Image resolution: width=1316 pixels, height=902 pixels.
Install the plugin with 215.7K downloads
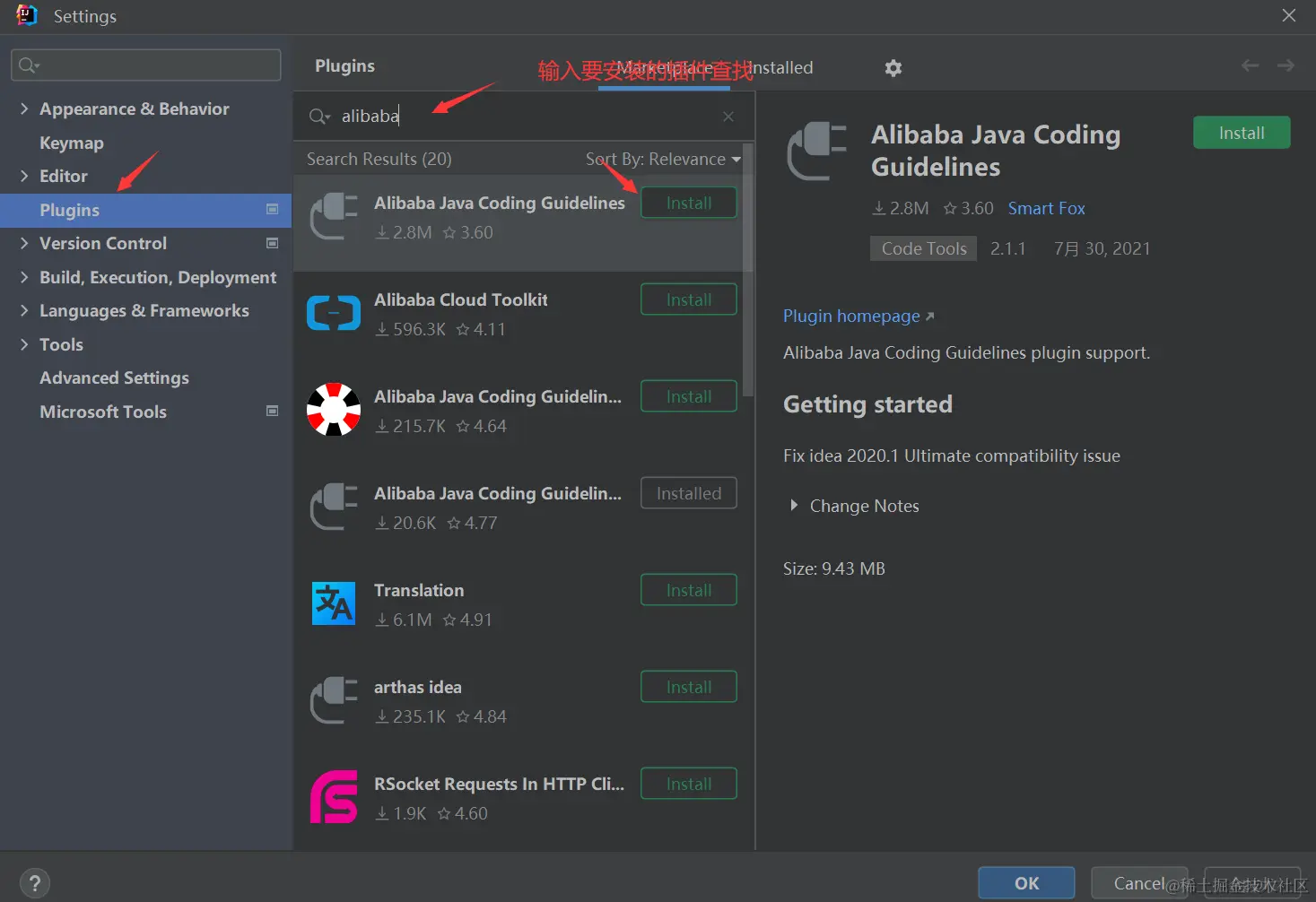tap(689, 396)
